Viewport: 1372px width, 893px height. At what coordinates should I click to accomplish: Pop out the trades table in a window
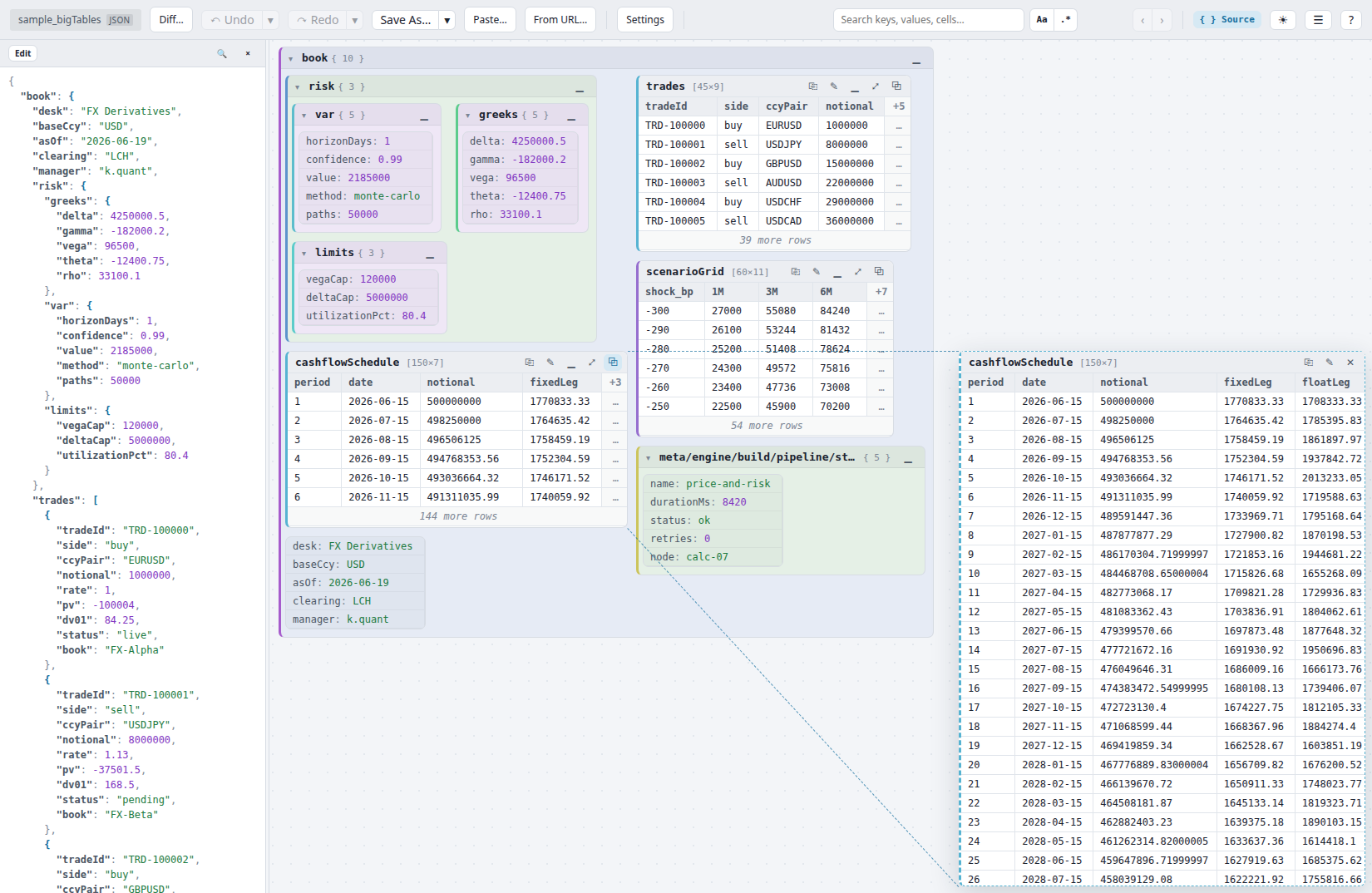[896, 86]
